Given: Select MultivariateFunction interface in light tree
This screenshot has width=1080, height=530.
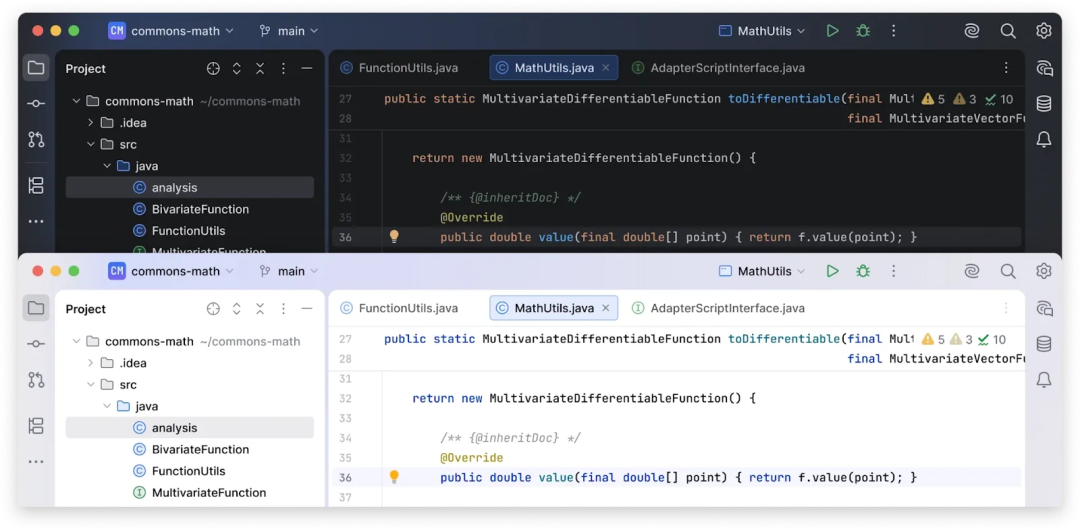Looking at the screenshot, I should coord(200,493).
